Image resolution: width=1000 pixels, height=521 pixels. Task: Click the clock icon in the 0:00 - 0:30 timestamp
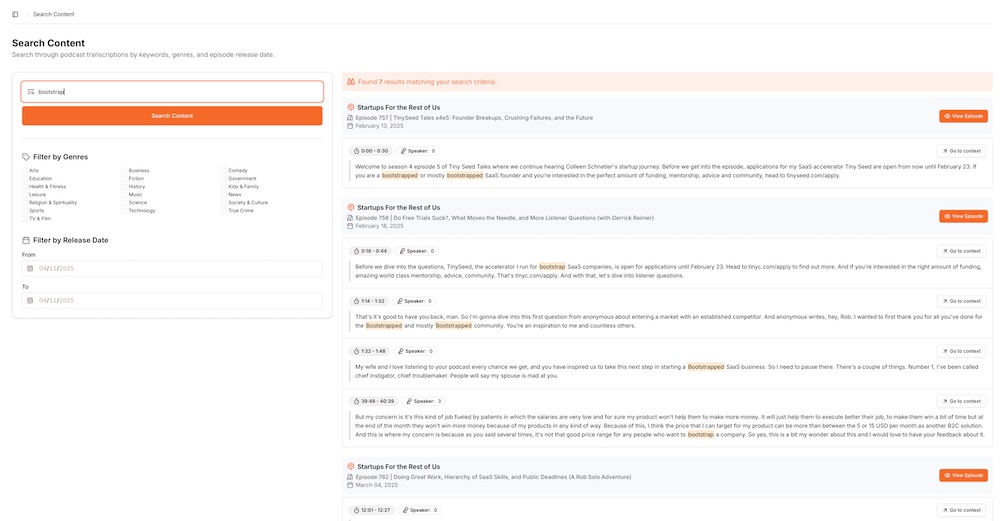(357, 151)
